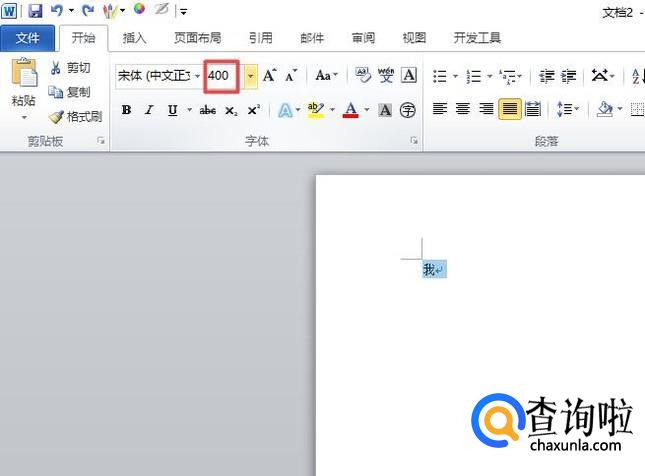
Task: Apply italic with the I icon
Action: click(x=149, y=110)
